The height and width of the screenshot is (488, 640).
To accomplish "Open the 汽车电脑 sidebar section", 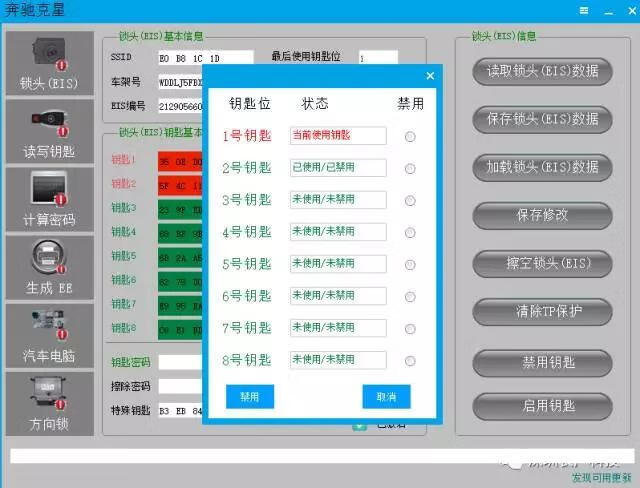I will 49,336.
